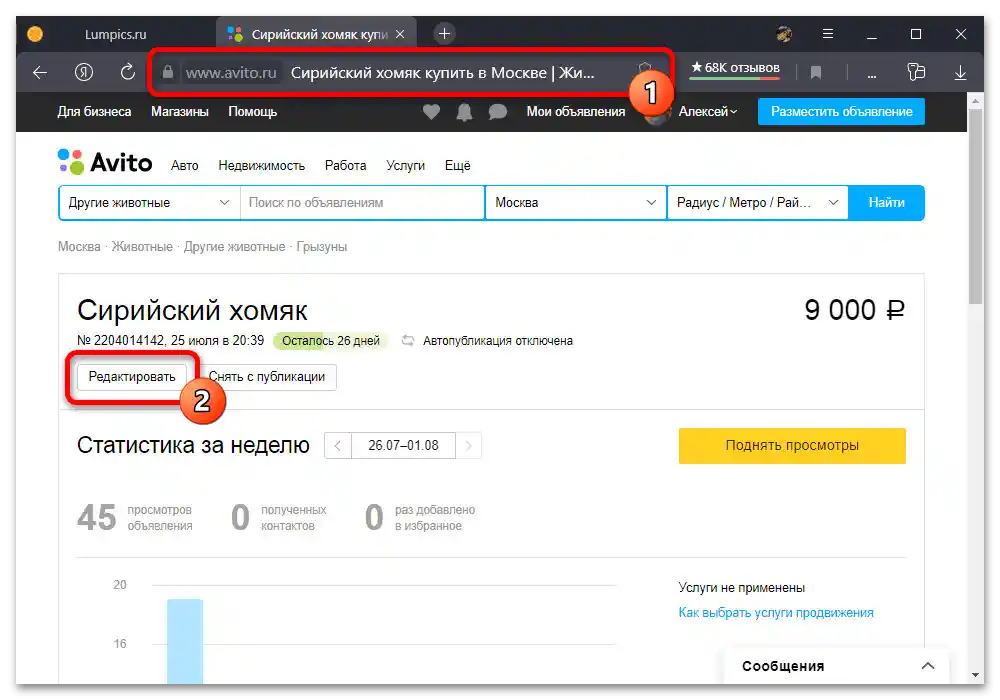Open Для бизнеса link

tap(94, 112)
